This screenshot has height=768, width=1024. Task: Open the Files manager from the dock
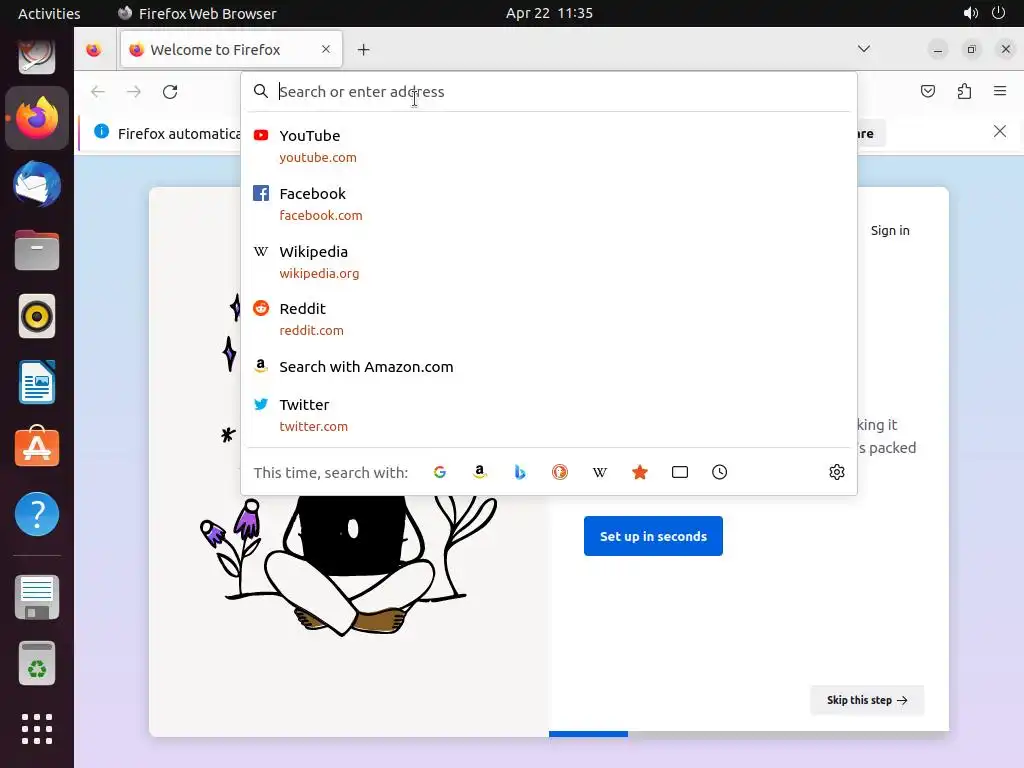click(37, 250)
